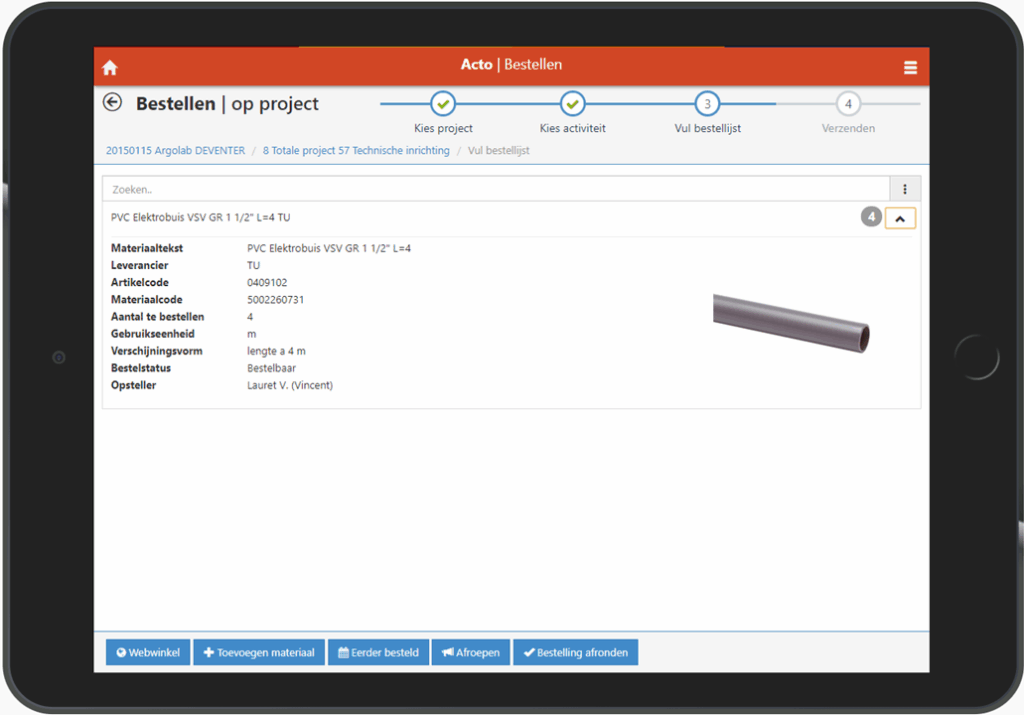Focus the Zoeken search field
Viewport: 1024px width, 715px height.
496,189
